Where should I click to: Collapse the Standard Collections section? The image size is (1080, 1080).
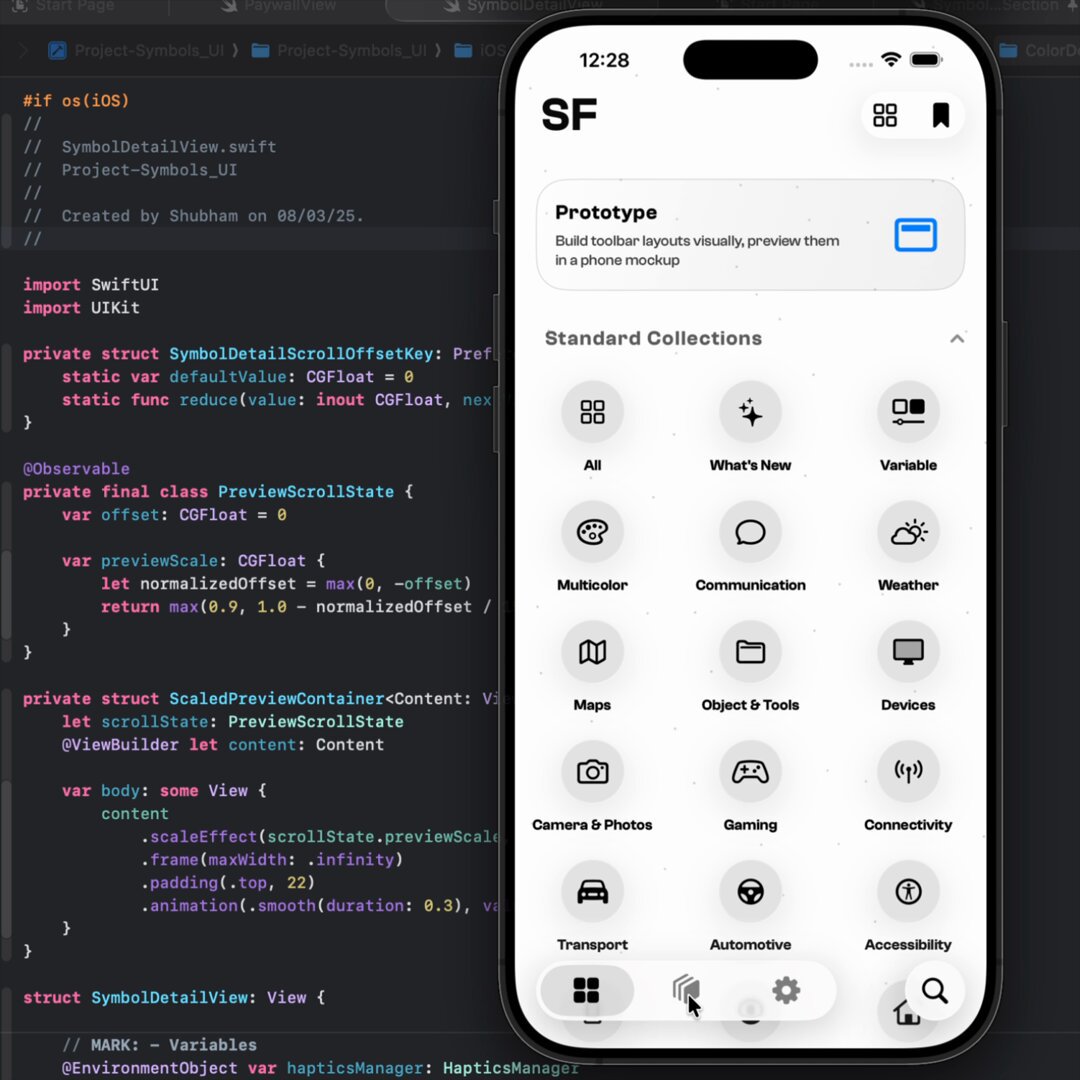[956, 338]
